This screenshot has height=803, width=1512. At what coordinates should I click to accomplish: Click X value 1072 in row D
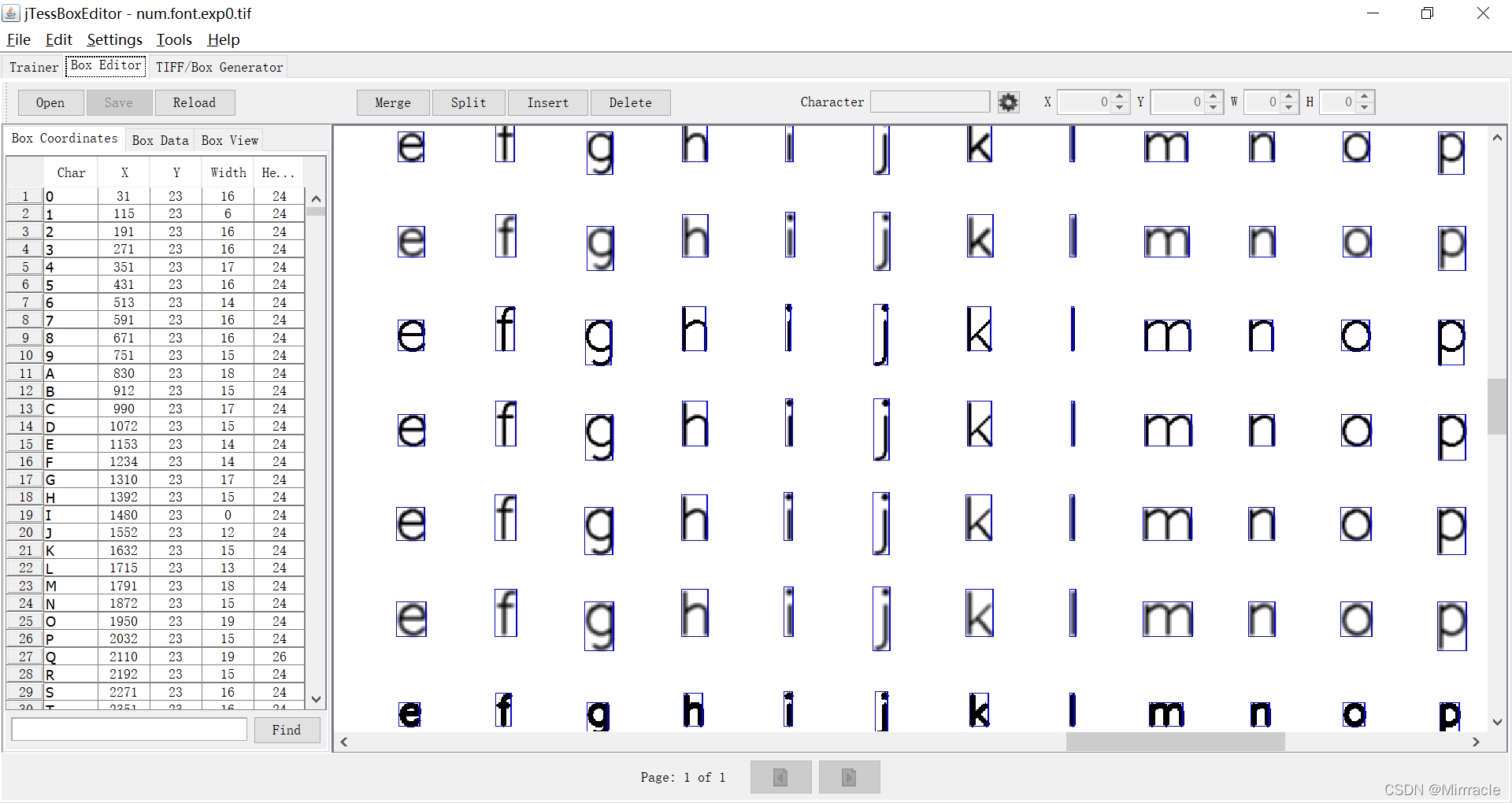124,426
